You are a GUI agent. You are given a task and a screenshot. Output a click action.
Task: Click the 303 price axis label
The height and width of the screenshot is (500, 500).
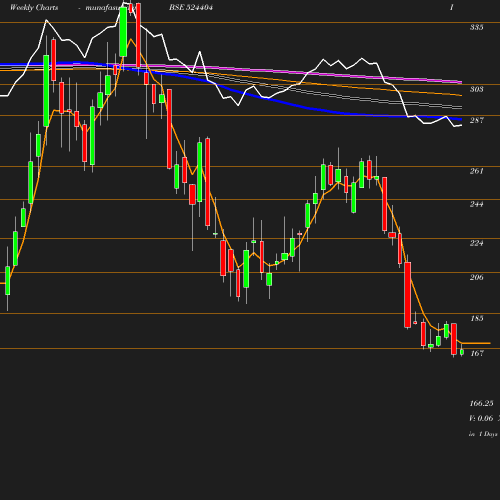pyautogui.click(x=476, y=89)
